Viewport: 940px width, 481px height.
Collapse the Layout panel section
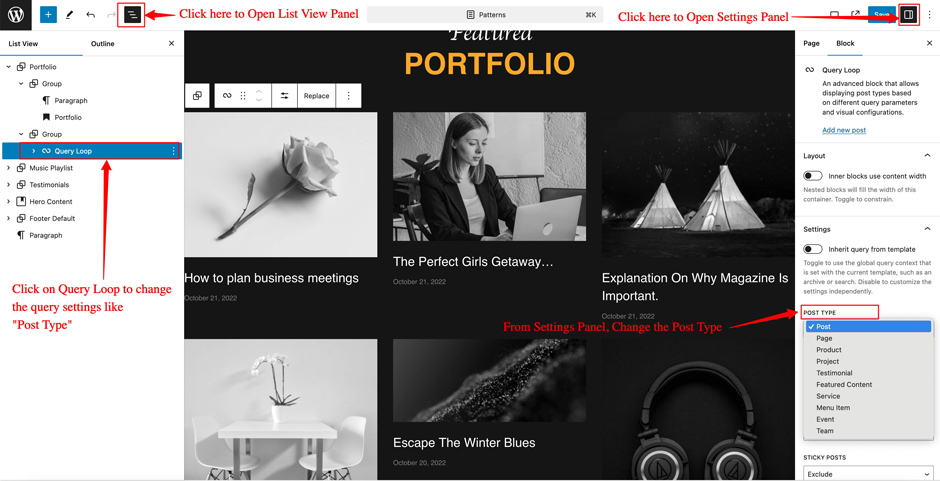(x=927, y=156)
